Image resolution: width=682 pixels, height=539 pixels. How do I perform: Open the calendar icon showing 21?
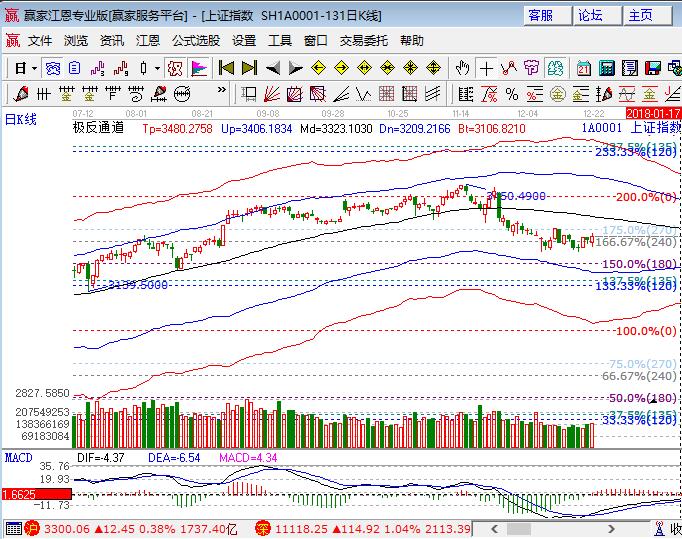click(x=583, y=68)
